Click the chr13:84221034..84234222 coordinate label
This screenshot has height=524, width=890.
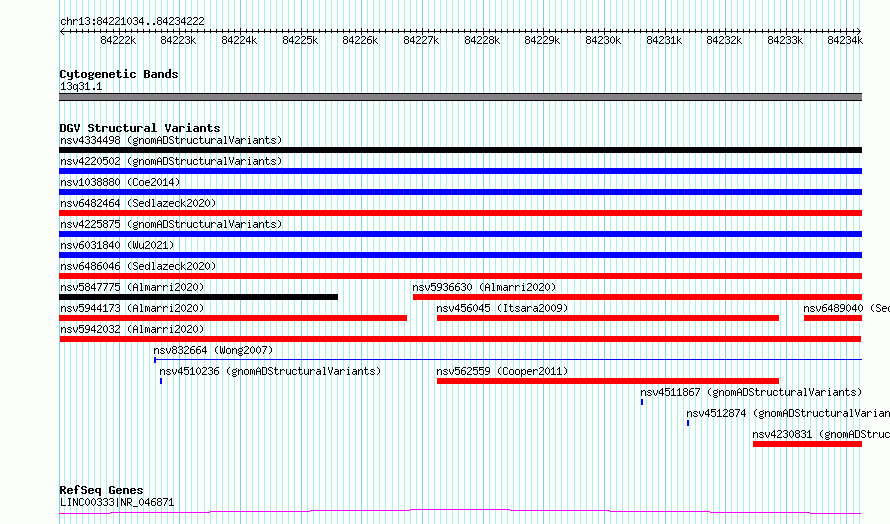[132, 22]
